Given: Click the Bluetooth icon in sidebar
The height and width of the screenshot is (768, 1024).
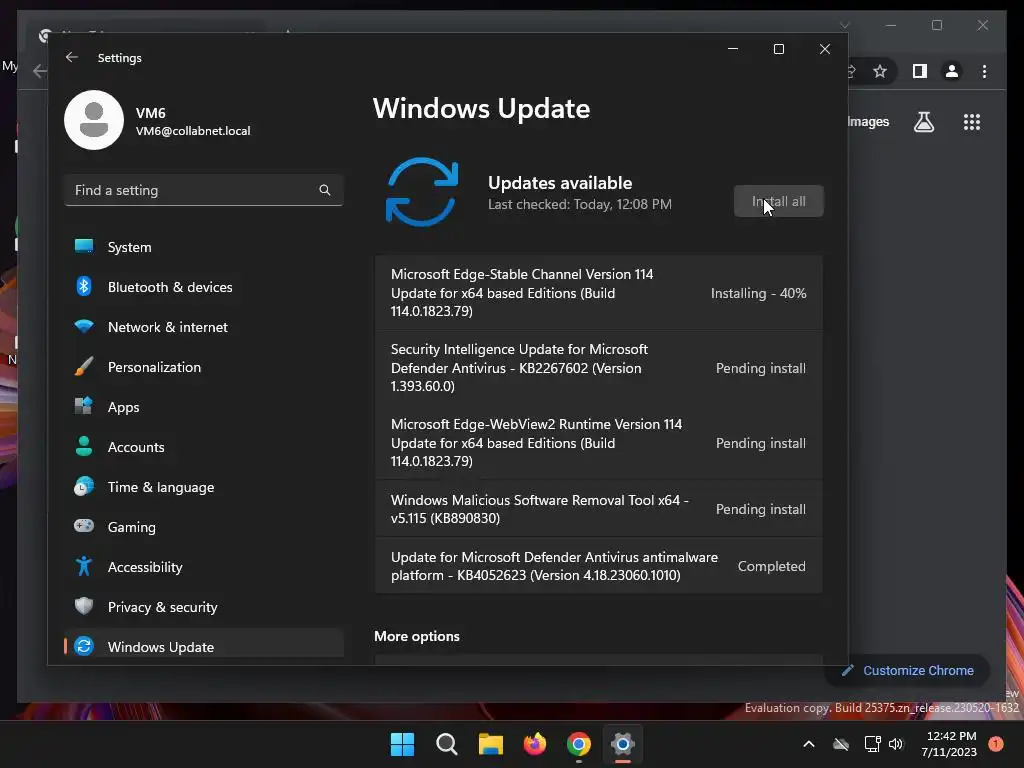Looking at the screenshot, I should coord(84,286).
